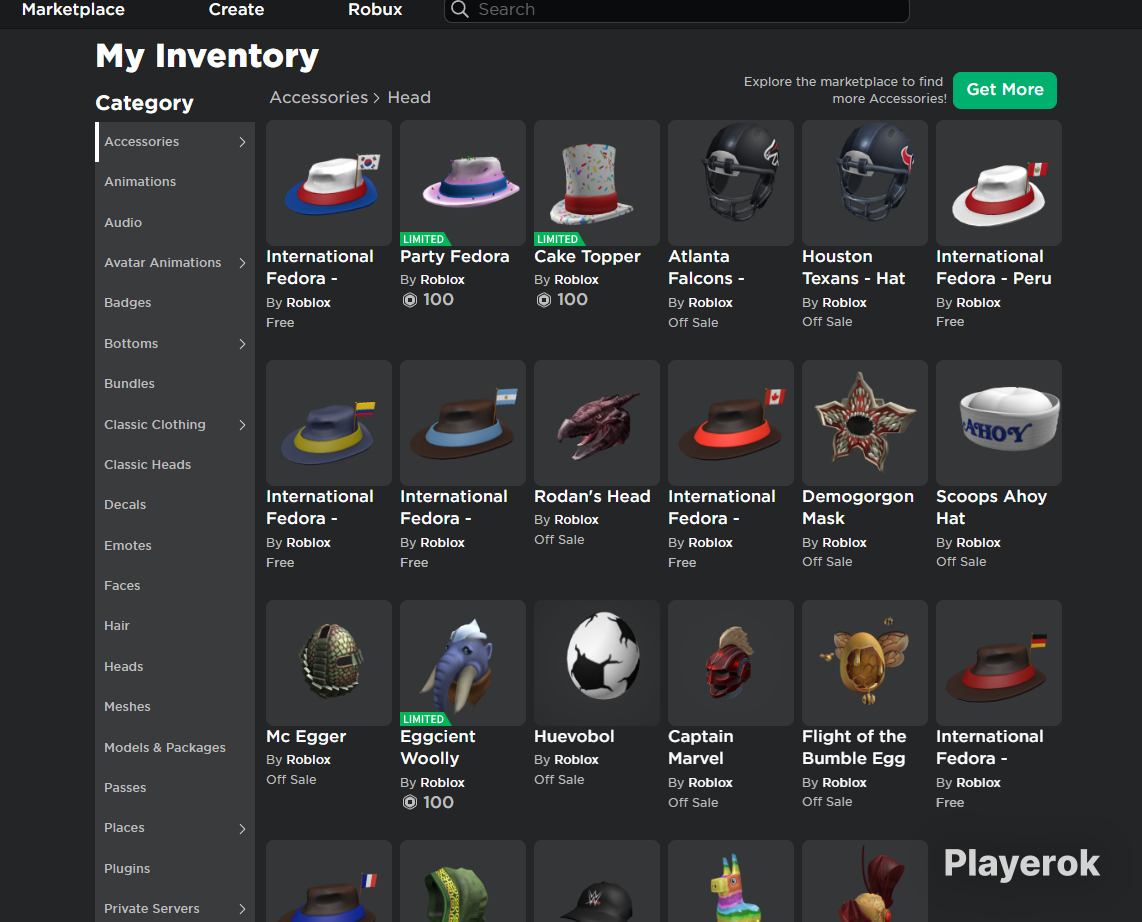1142x922 pixels.
Task: Expand the Classic Clothing chevron
Action: pyautogui.click(x=243, y=425)
